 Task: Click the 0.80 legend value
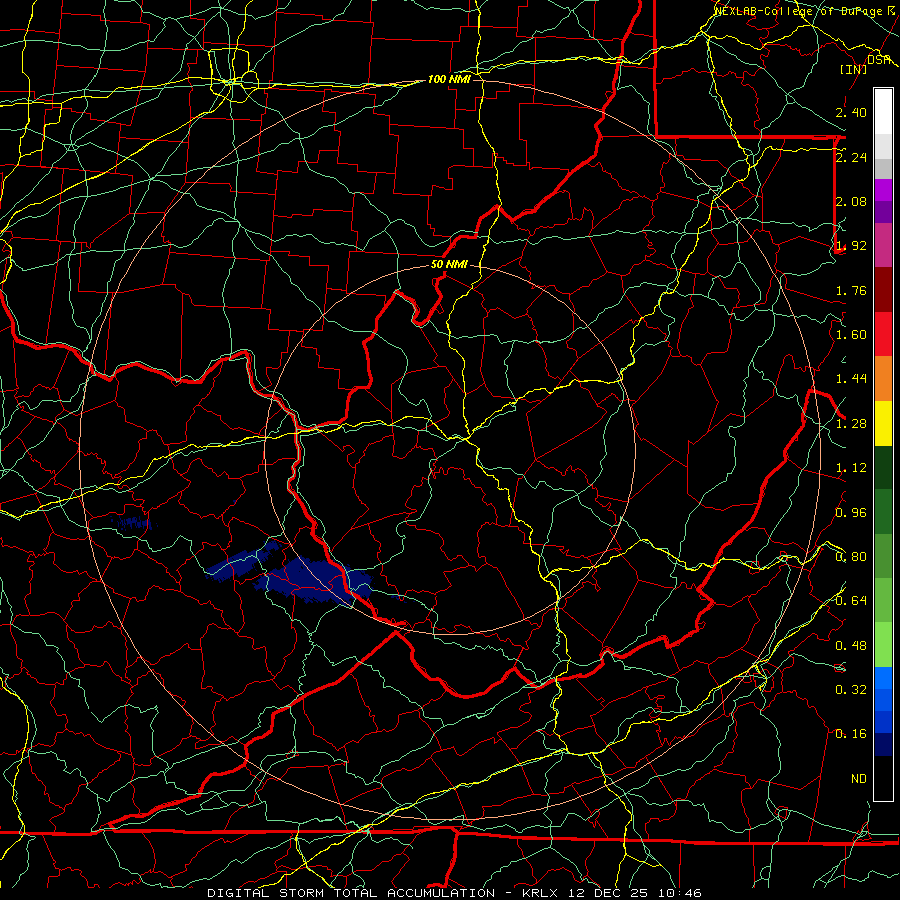(851, 557)
